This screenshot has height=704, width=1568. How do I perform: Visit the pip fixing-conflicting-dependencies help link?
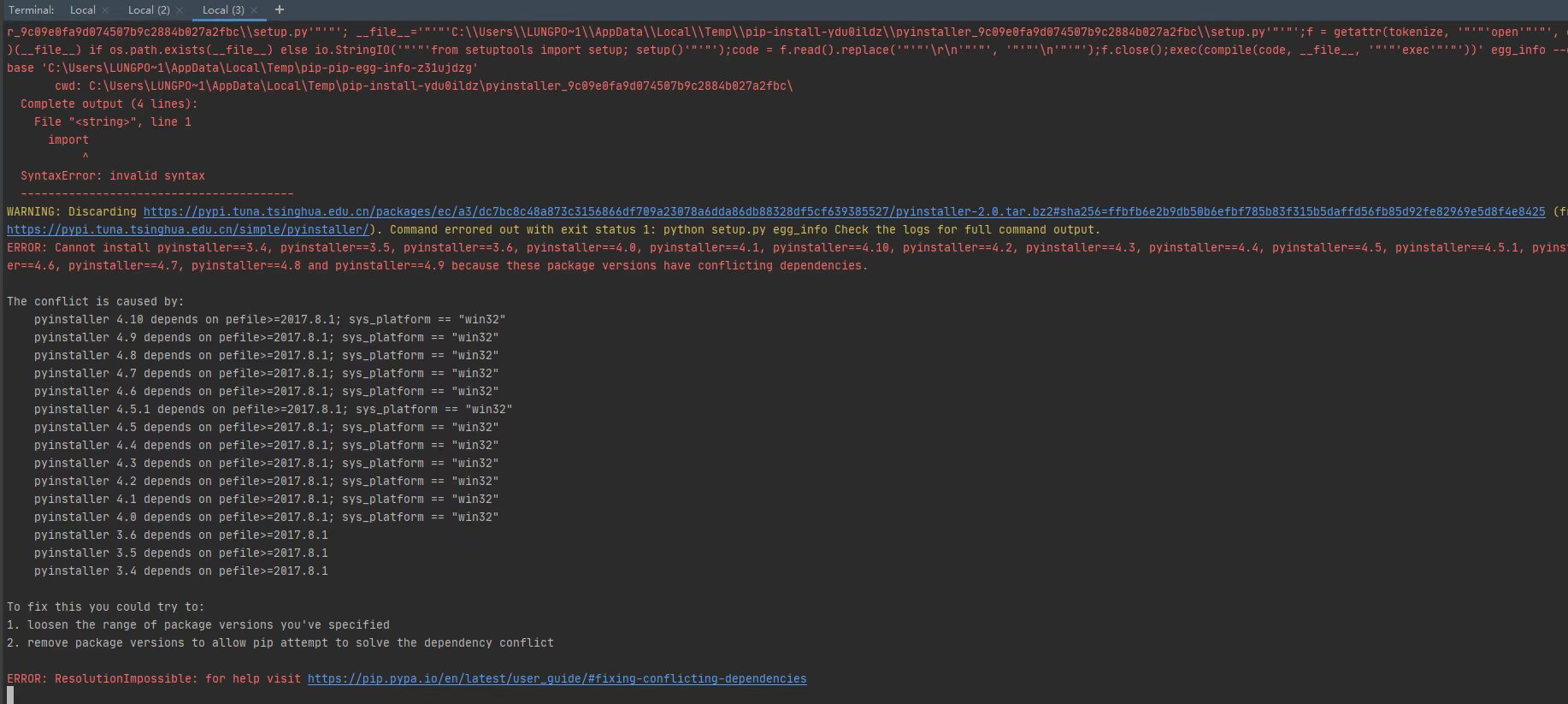point(557,678)
